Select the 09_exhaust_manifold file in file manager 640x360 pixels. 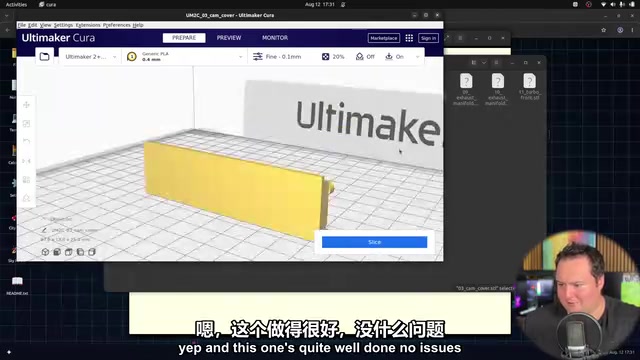click(466, 89)
